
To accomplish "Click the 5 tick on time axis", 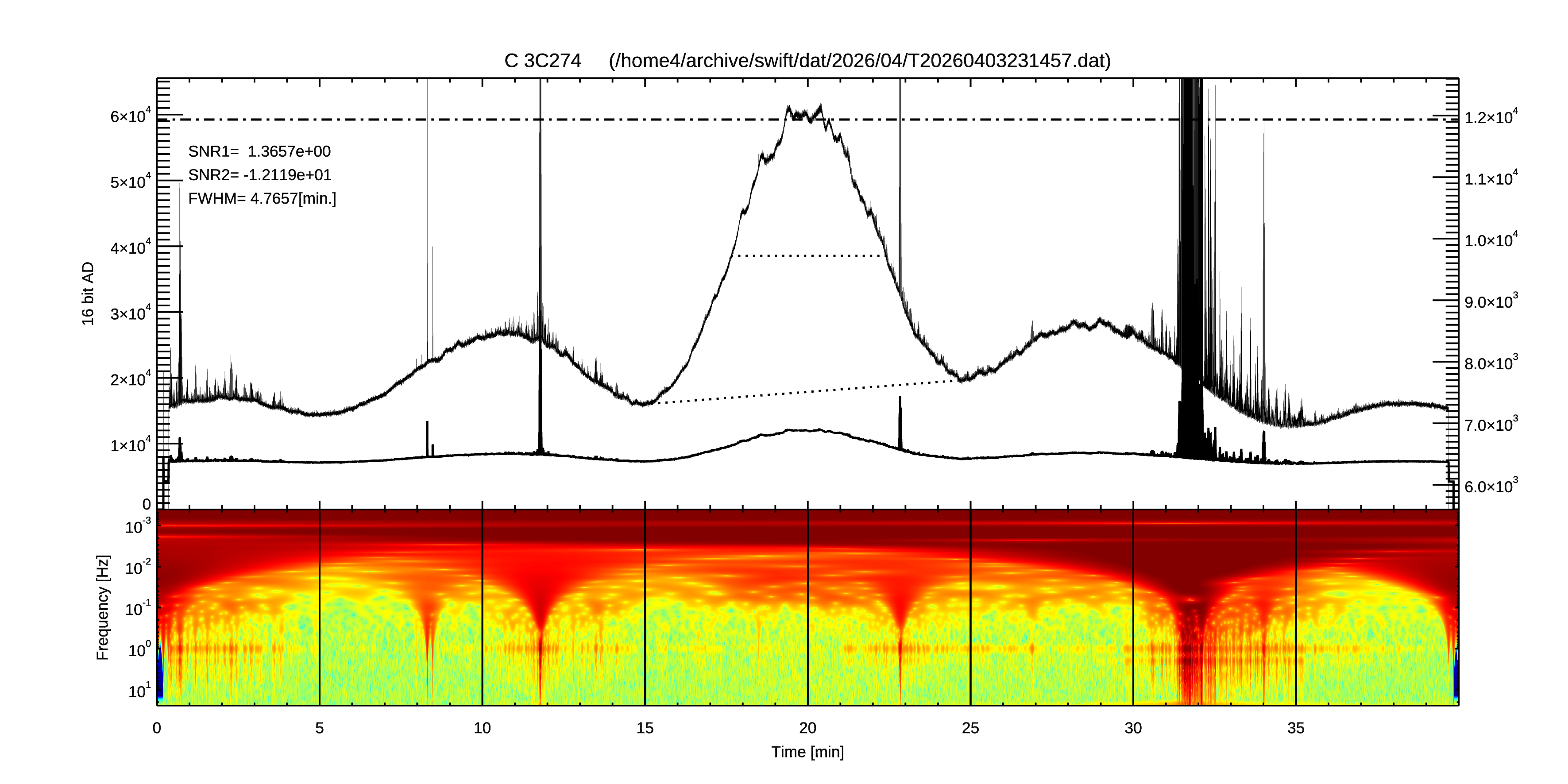I will click(x=320, y=728).
